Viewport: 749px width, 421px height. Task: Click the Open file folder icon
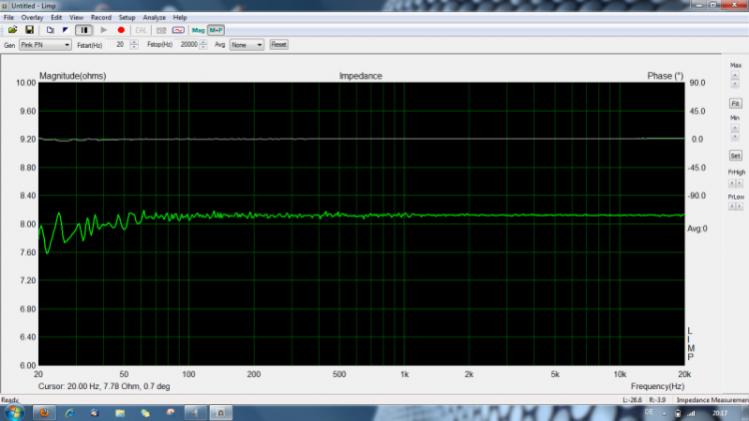tap(13, 30)
